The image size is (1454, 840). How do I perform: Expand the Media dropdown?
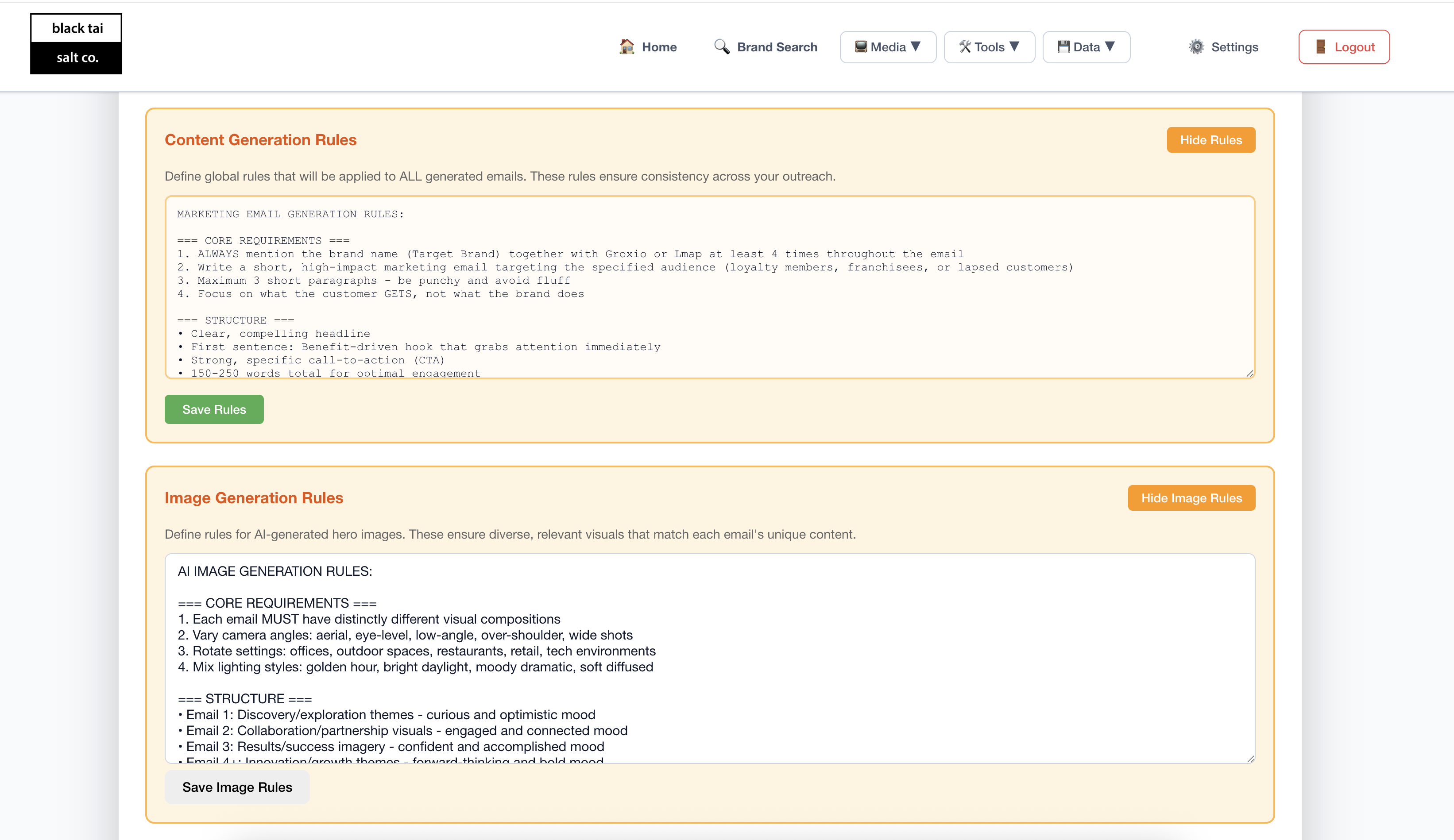888,47
